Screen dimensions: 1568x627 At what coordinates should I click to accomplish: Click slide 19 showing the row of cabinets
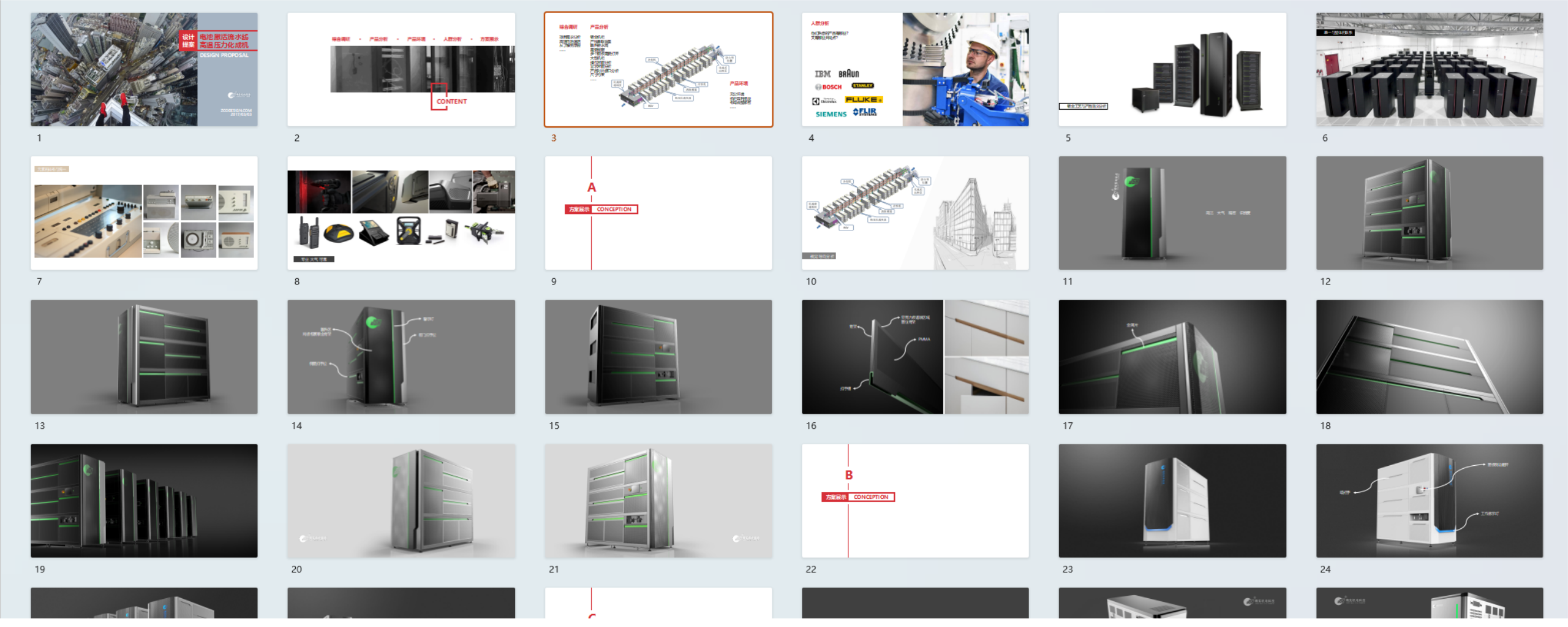(x=143, y=500)
